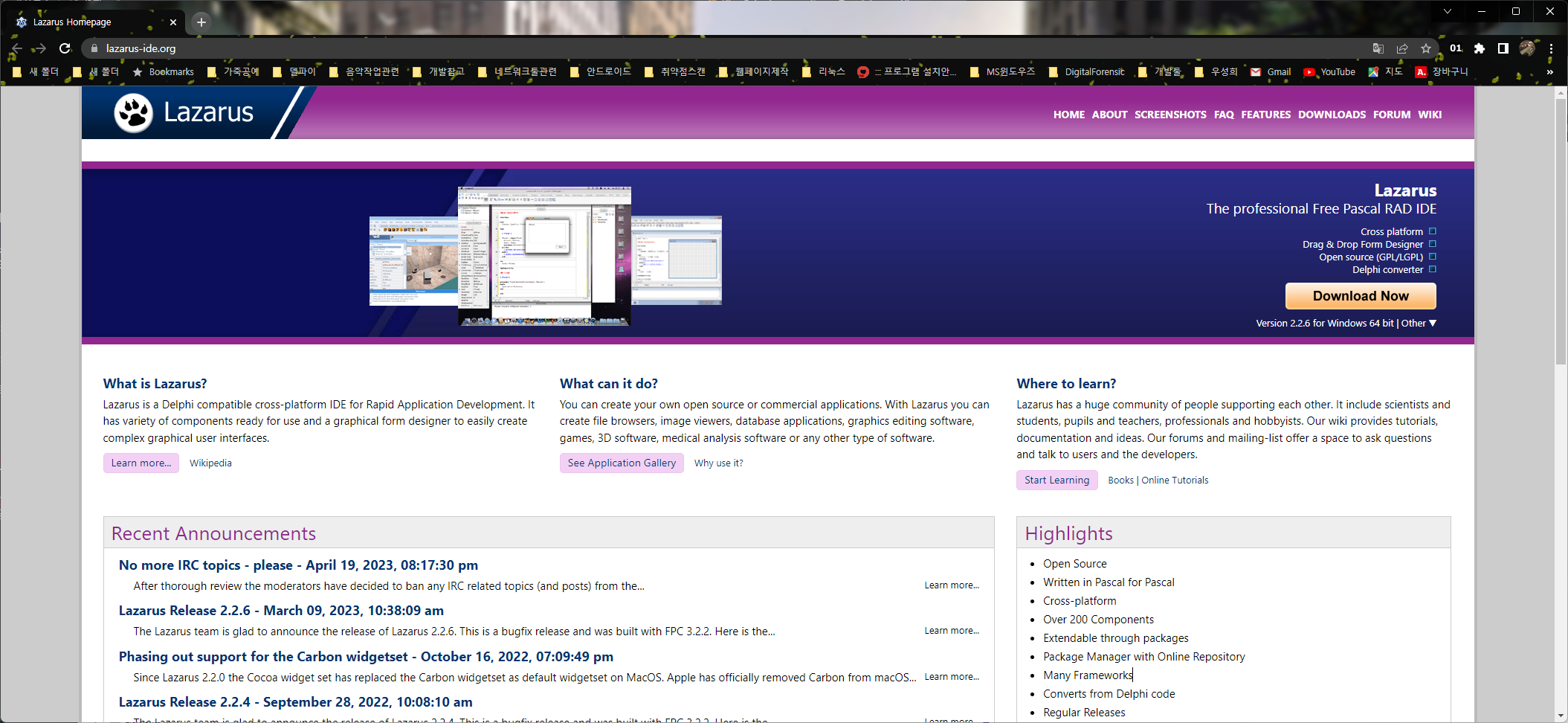The width and height of the screenshot is (1568, 723).
Task: Click the 'Over 200 Components' highlight text
Action: tap(1098, 620)
